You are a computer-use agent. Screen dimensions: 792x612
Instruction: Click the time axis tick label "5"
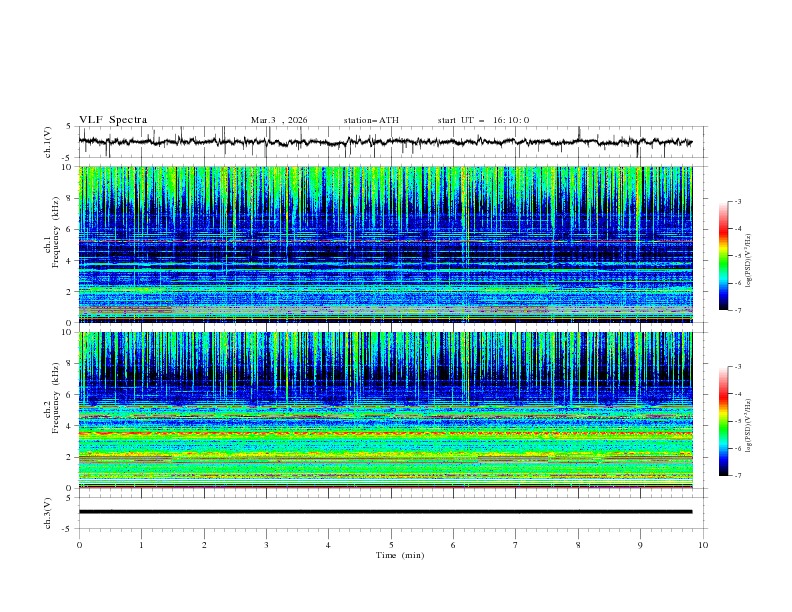tap(391, 545)
